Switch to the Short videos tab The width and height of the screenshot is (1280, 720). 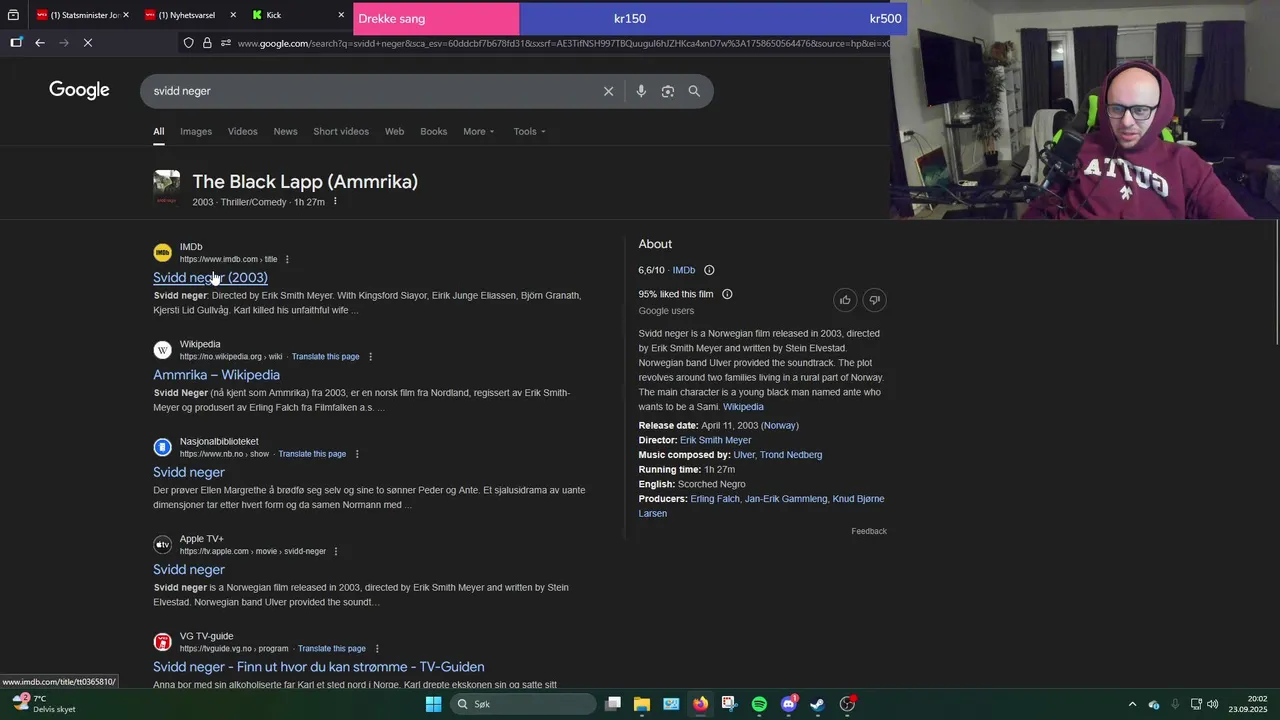pos(341,132)
